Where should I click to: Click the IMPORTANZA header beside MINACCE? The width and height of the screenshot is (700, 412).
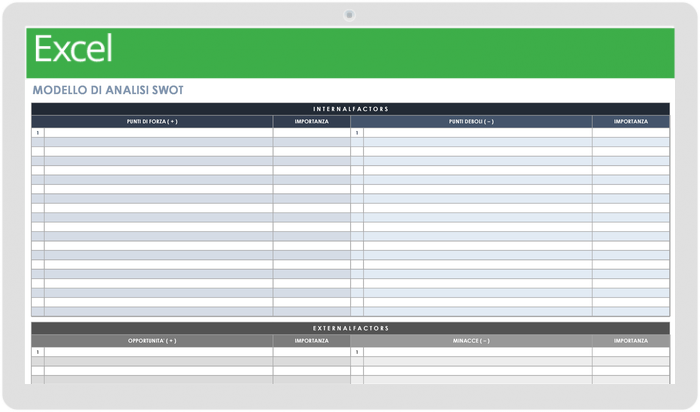tap(631, 341)
